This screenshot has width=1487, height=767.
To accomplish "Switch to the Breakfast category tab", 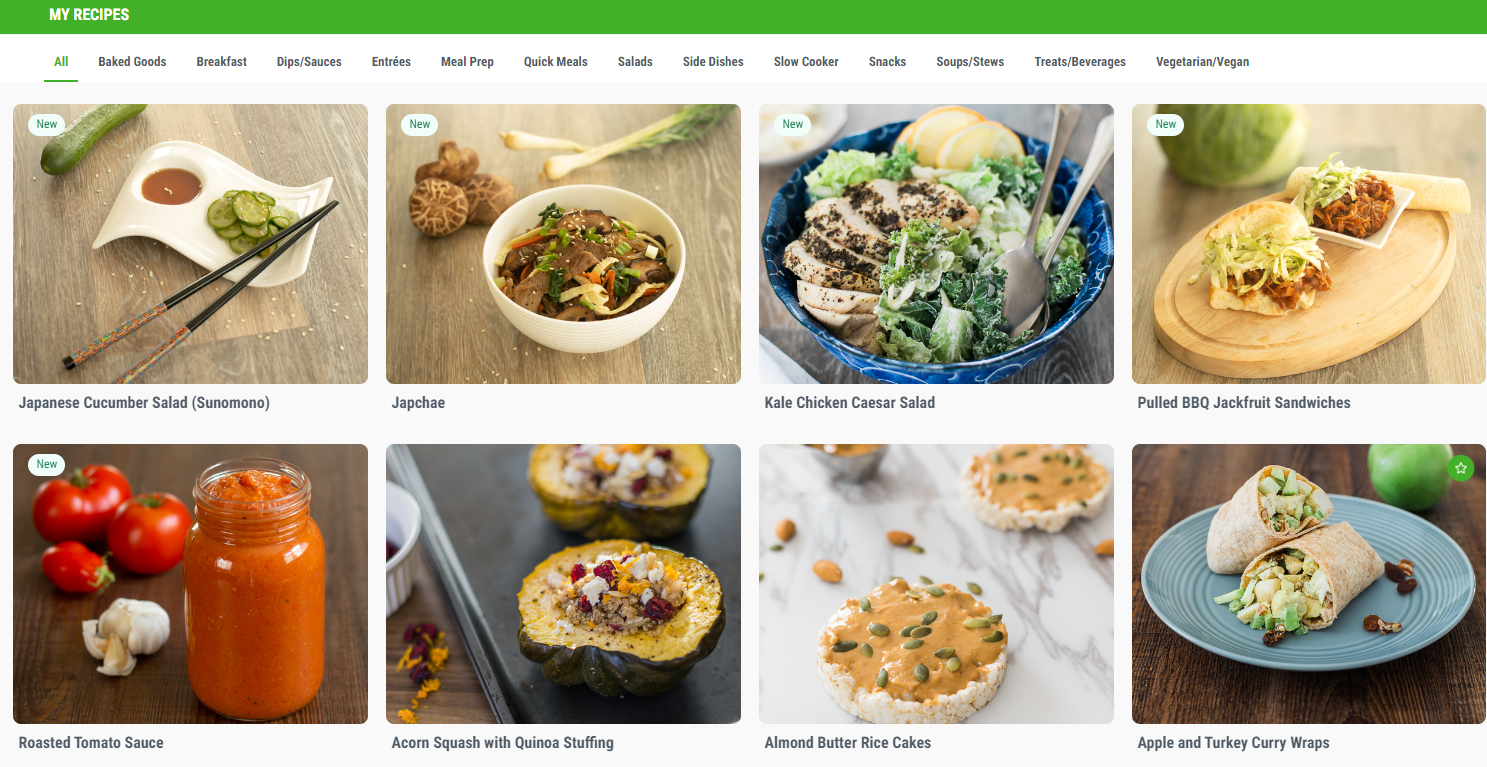I will (222, 62).
